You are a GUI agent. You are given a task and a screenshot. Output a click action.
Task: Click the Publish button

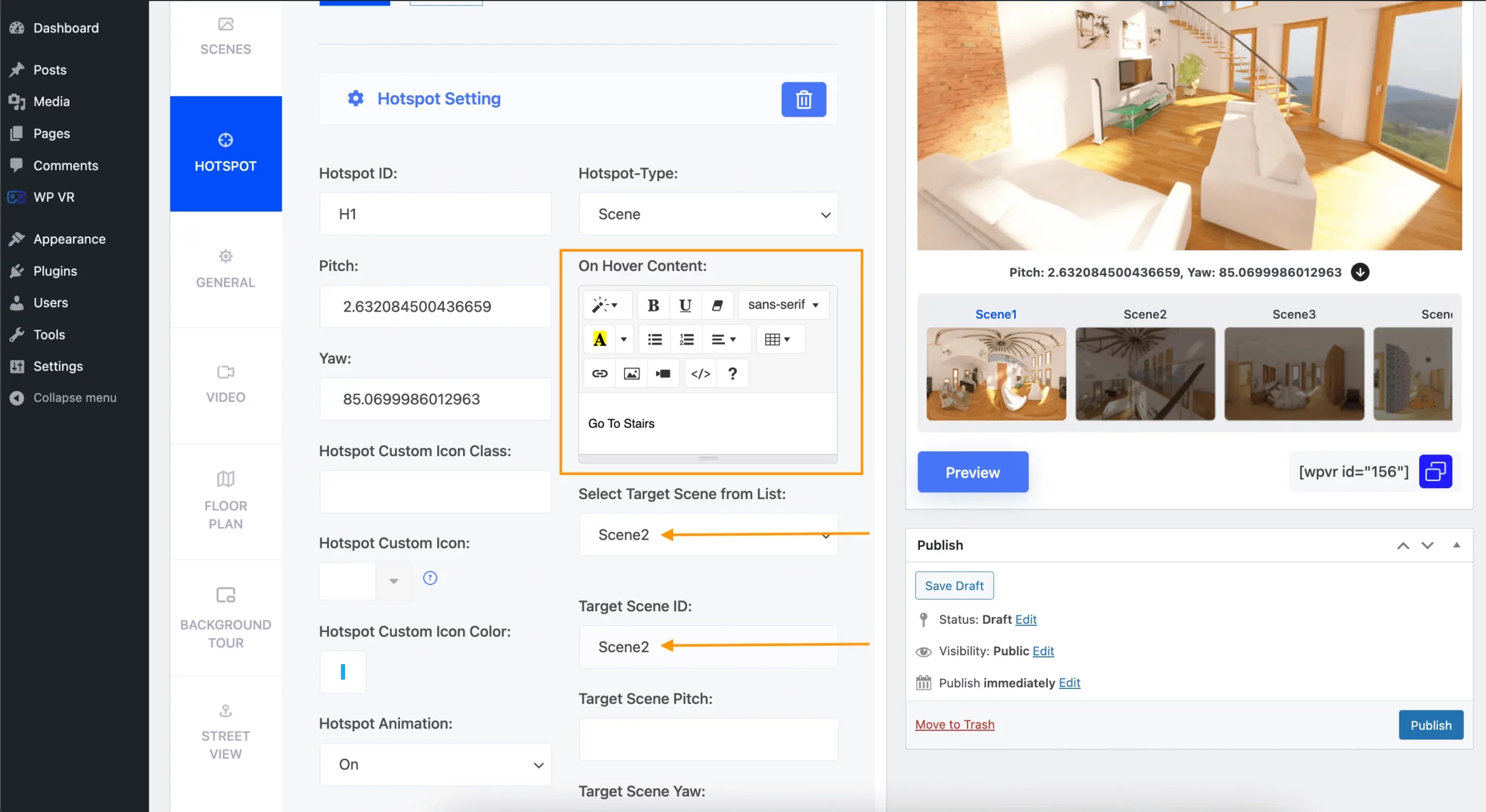(x=1431, y=724)
